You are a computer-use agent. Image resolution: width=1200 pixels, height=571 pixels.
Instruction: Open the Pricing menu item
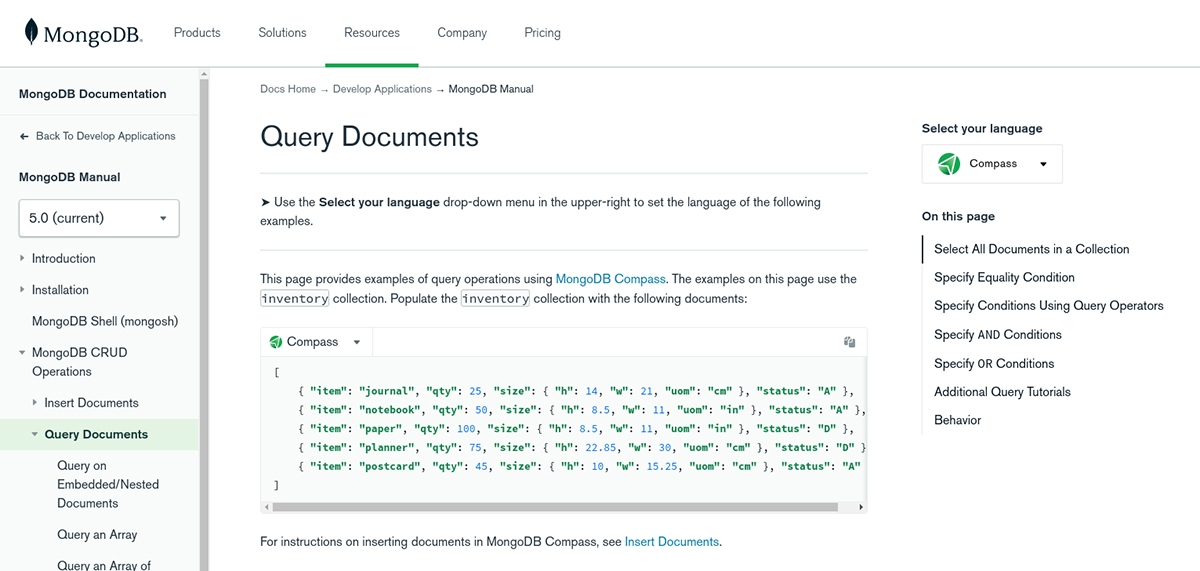[x=542, y=33]
